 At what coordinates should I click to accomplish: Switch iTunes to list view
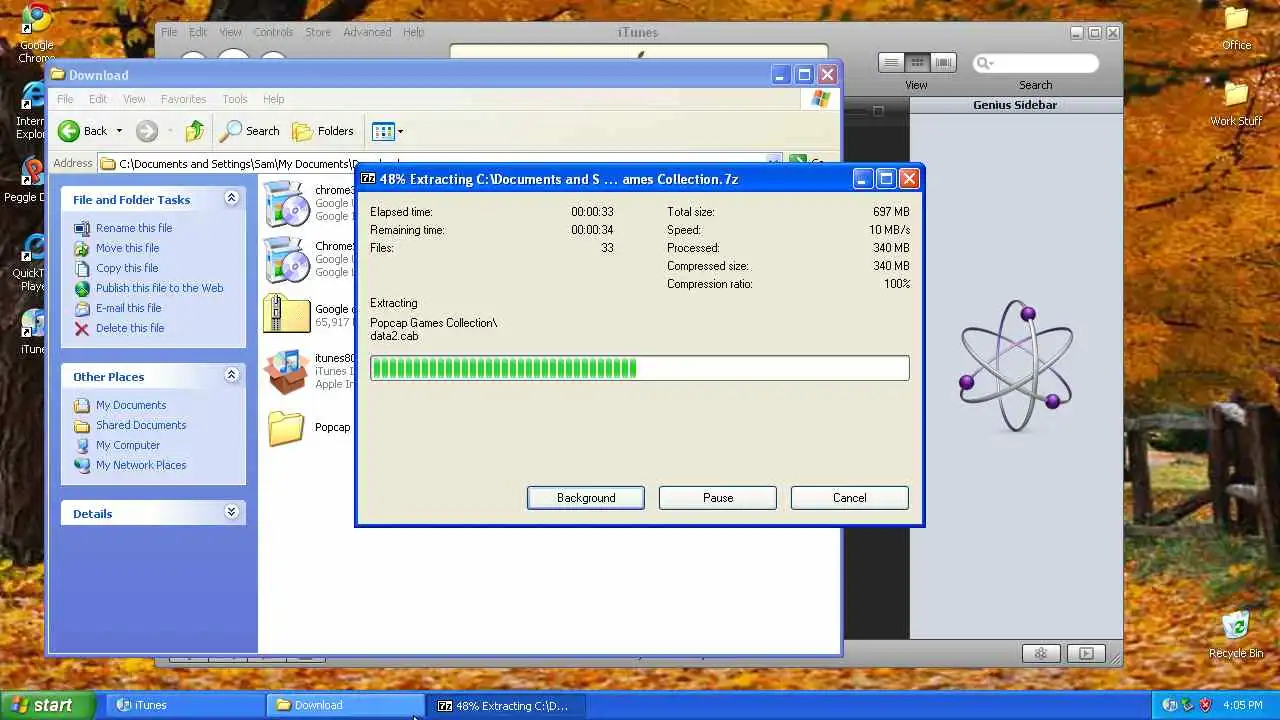point(891,63)
